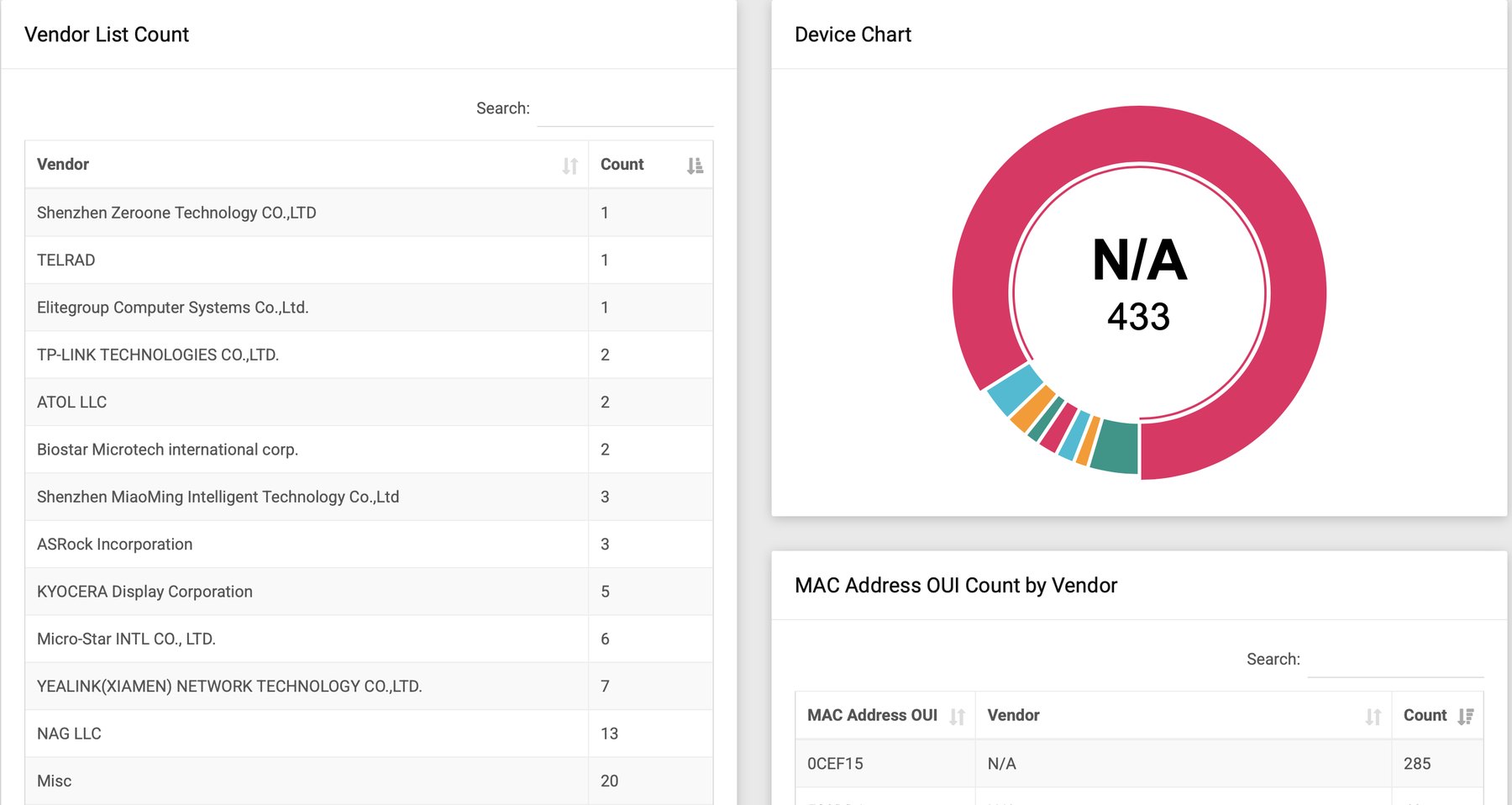Select YEALINK(XIAMEN) NETWORK TECHNOLOGY CO.,LTD. row

(x=369, y=687)
